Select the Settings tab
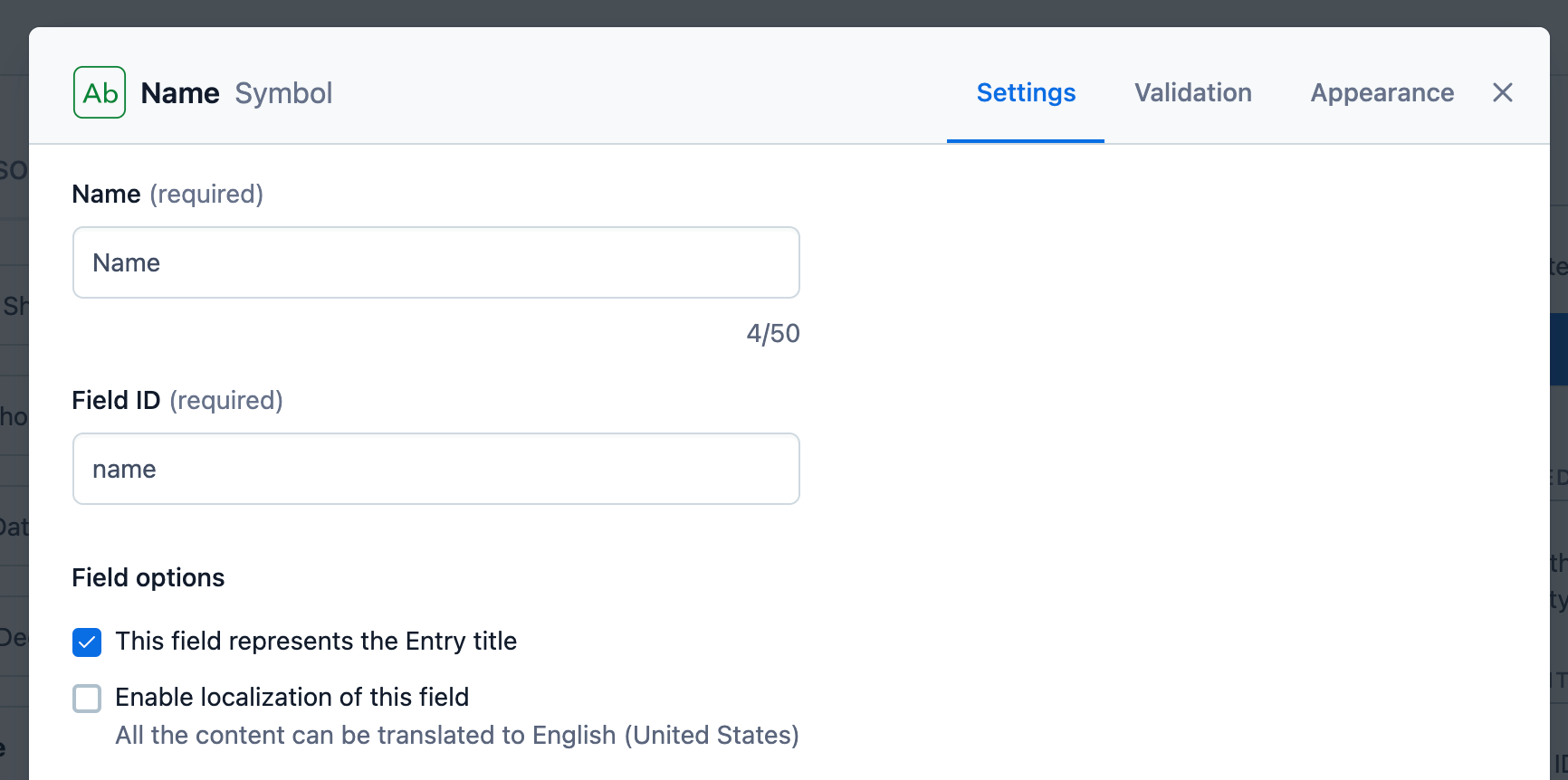Image resolution: width=1568 pixels, height=780 pixels. 1026,92
